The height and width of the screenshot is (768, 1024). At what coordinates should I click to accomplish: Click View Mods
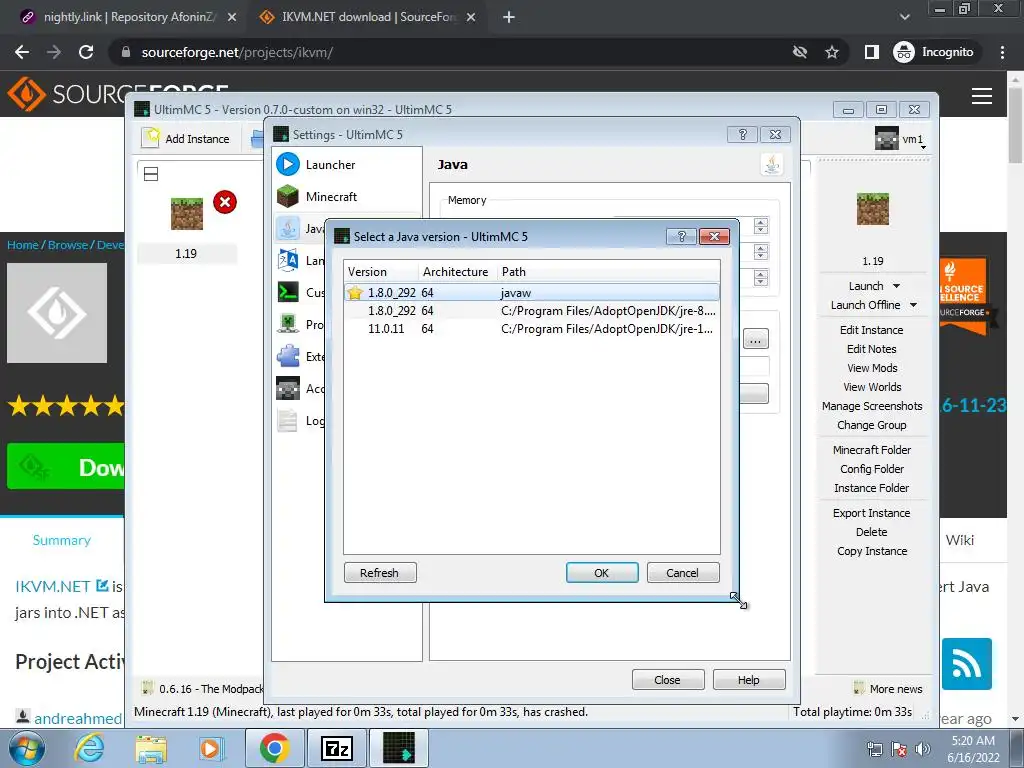click(872, 368)
